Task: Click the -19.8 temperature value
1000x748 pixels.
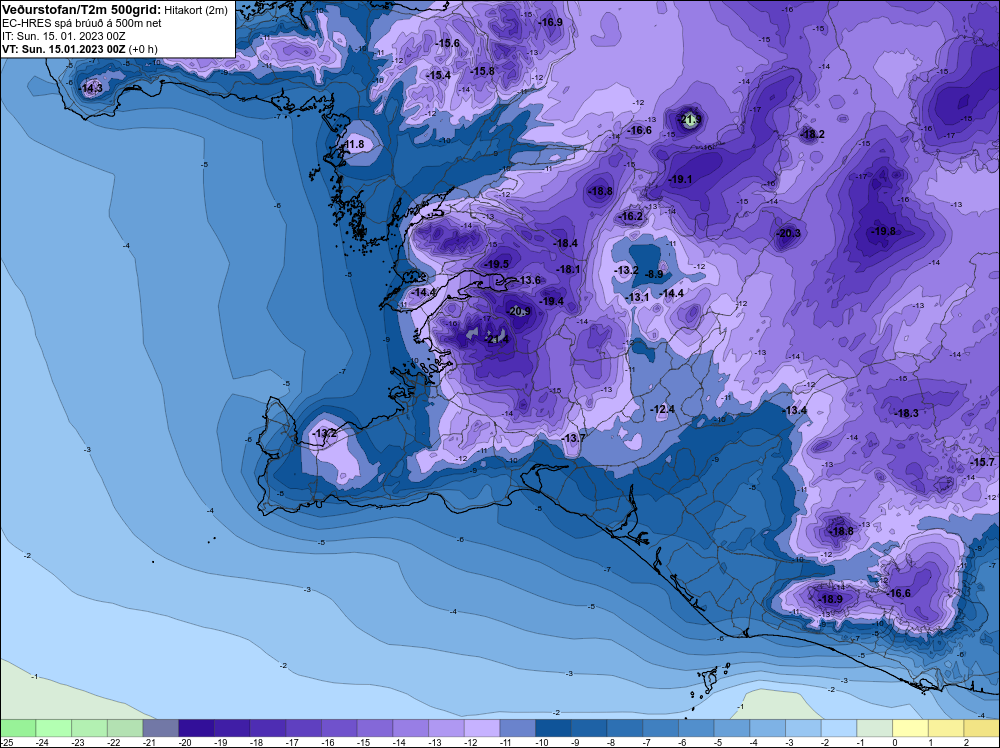Action: pos(883,231)
